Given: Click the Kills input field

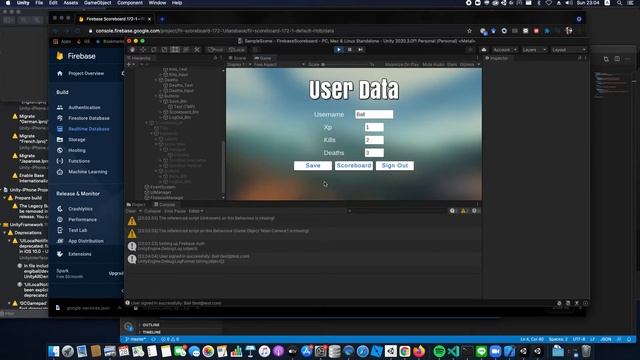Looking at the screenshot, I should [x=374, y=140].
